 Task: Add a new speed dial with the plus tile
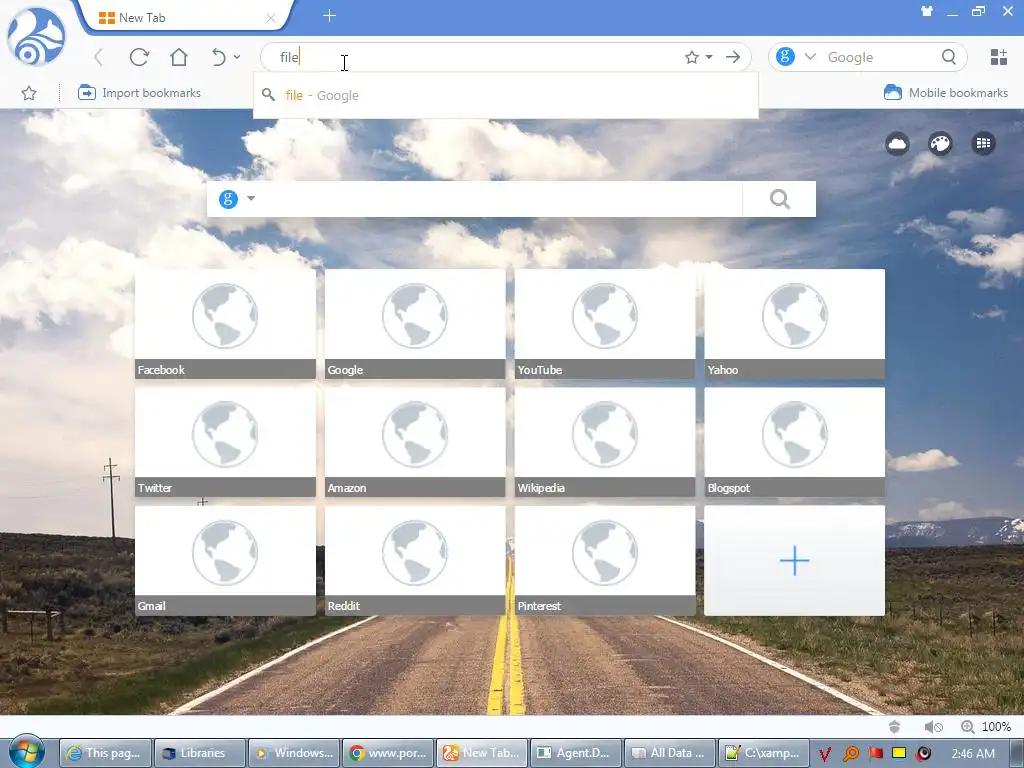pyautogui.click(x=795, y=560)
